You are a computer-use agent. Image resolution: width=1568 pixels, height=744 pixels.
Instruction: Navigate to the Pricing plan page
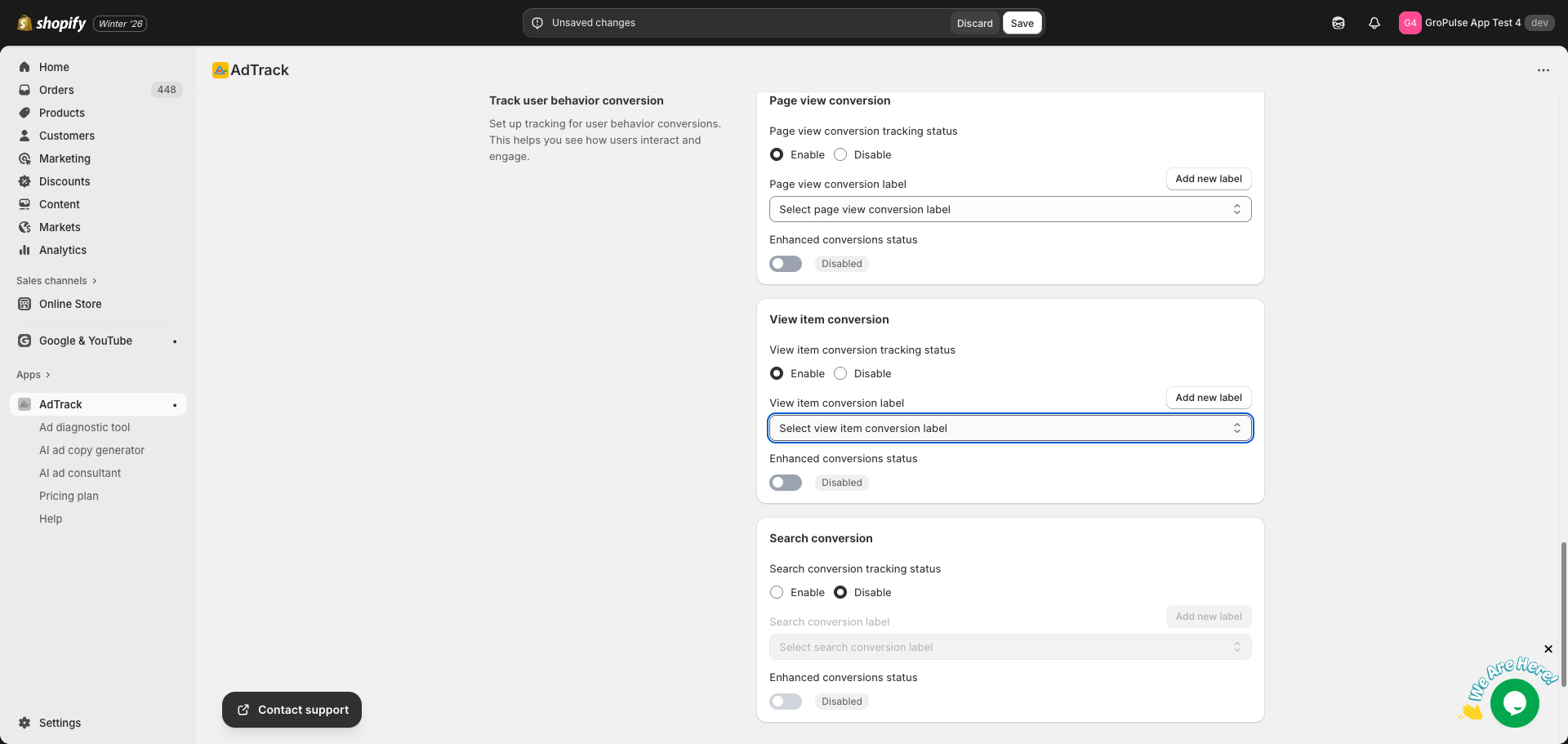69,496
